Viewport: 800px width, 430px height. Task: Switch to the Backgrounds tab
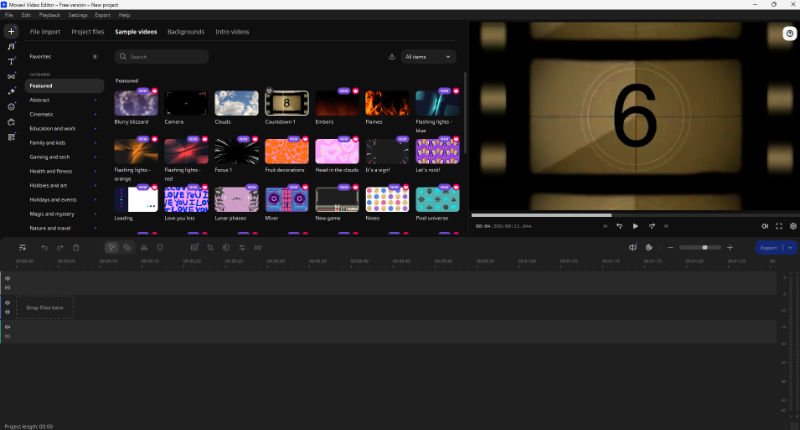click(x=186, y=32)
